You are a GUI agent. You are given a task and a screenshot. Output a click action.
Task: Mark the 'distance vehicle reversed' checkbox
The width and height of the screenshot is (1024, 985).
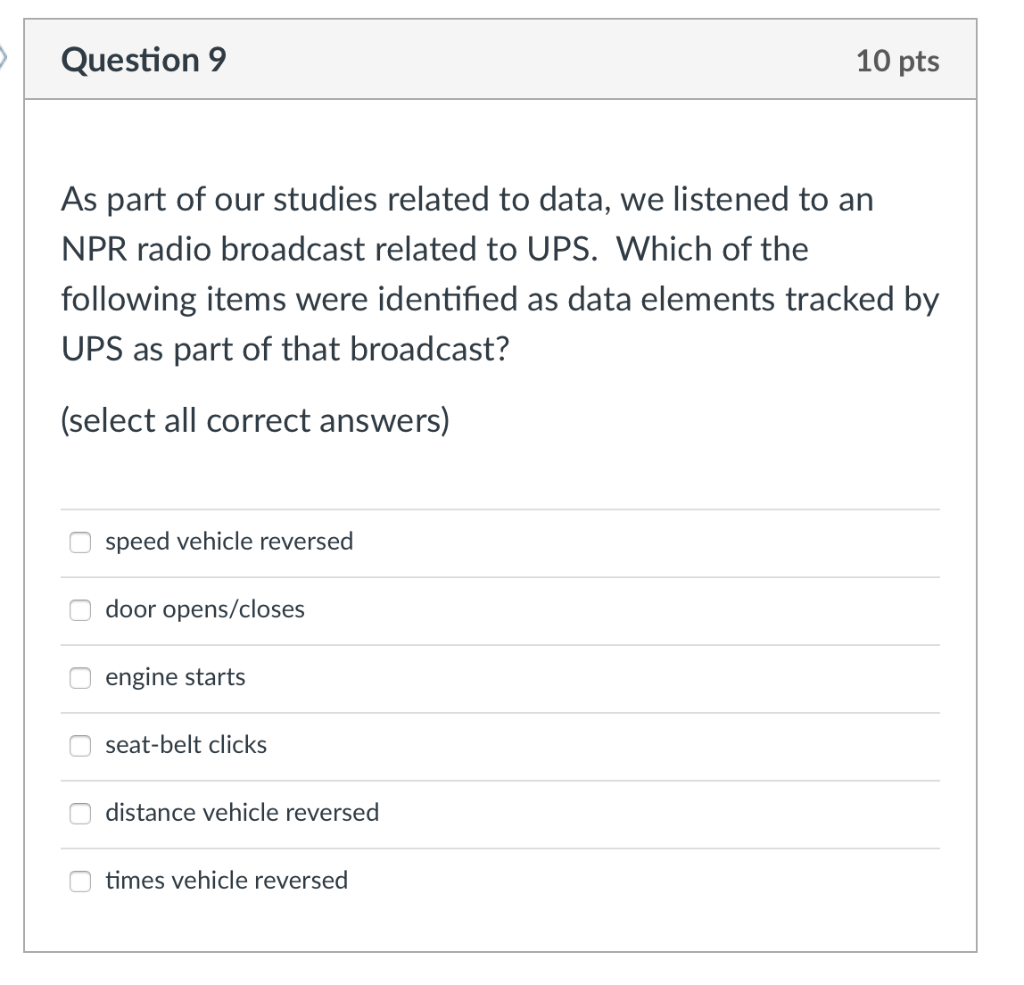click(80, 813)
